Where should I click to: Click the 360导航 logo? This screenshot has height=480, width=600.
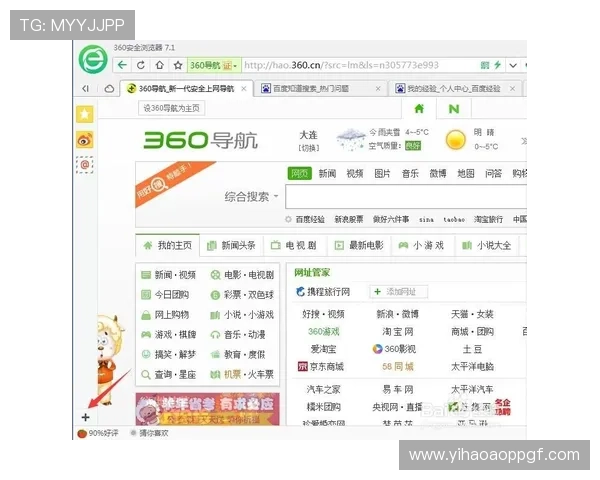pos(200,140)
